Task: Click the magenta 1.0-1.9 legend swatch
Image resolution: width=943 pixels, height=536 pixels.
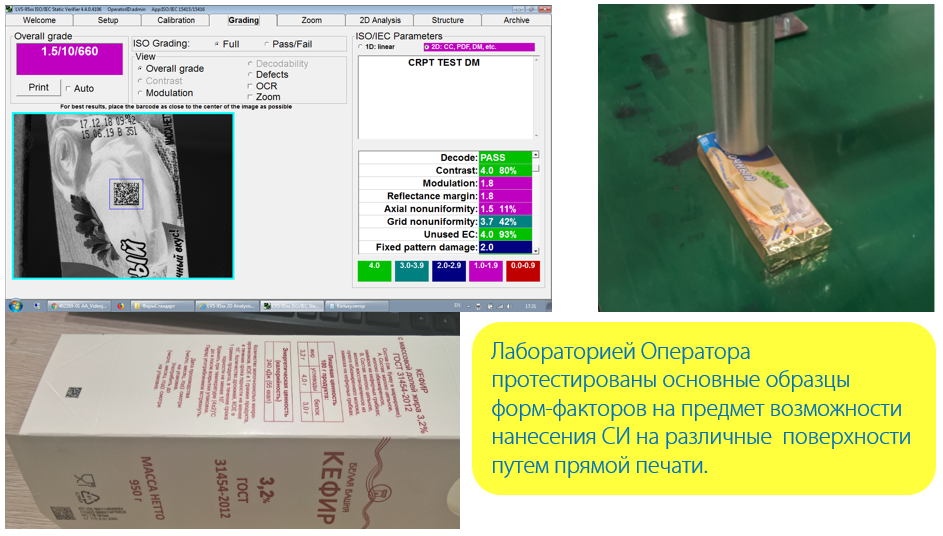Action: point(486,271)
